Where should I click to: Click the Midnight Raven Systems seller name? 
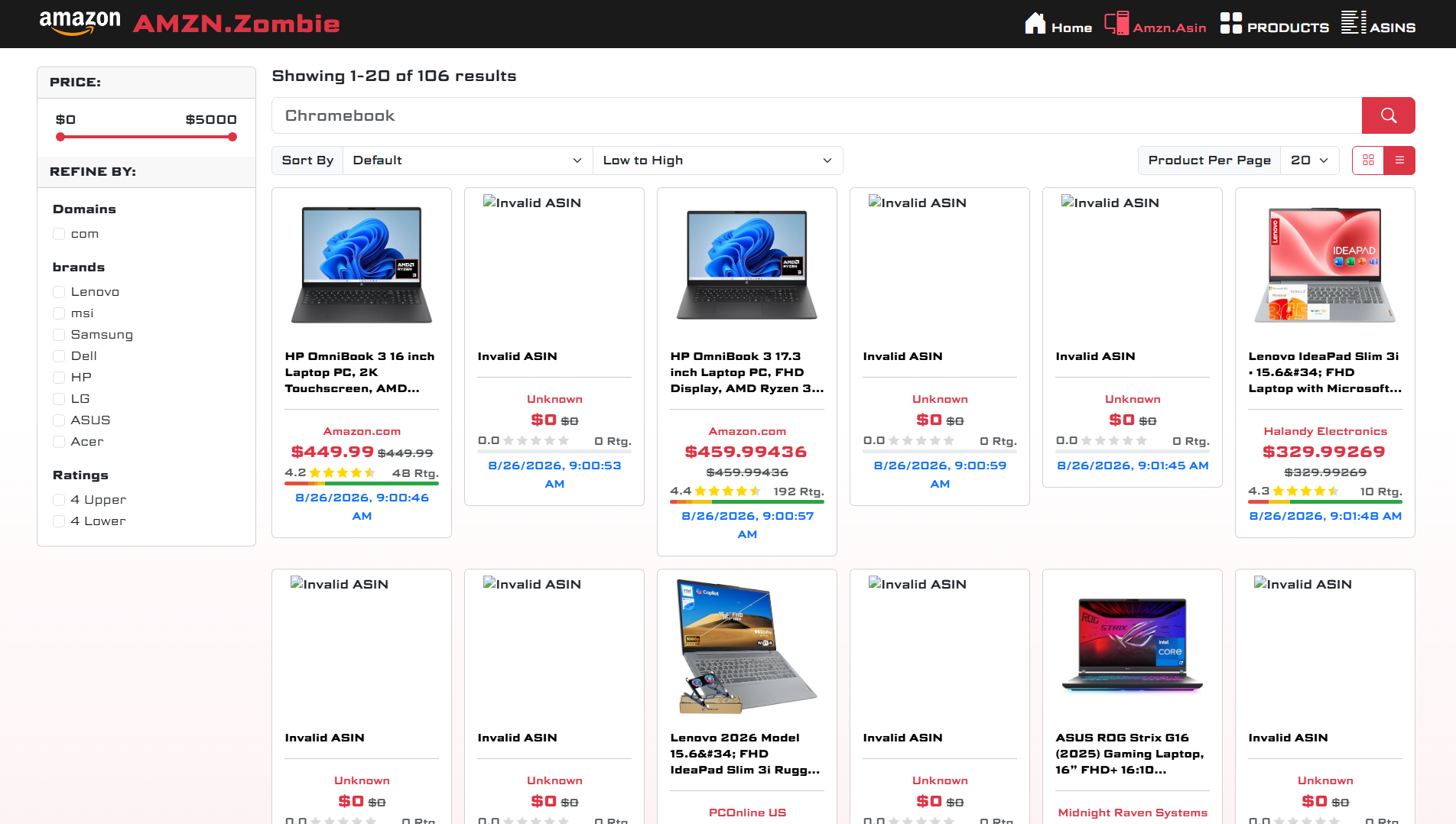(x=1133, y=813)
